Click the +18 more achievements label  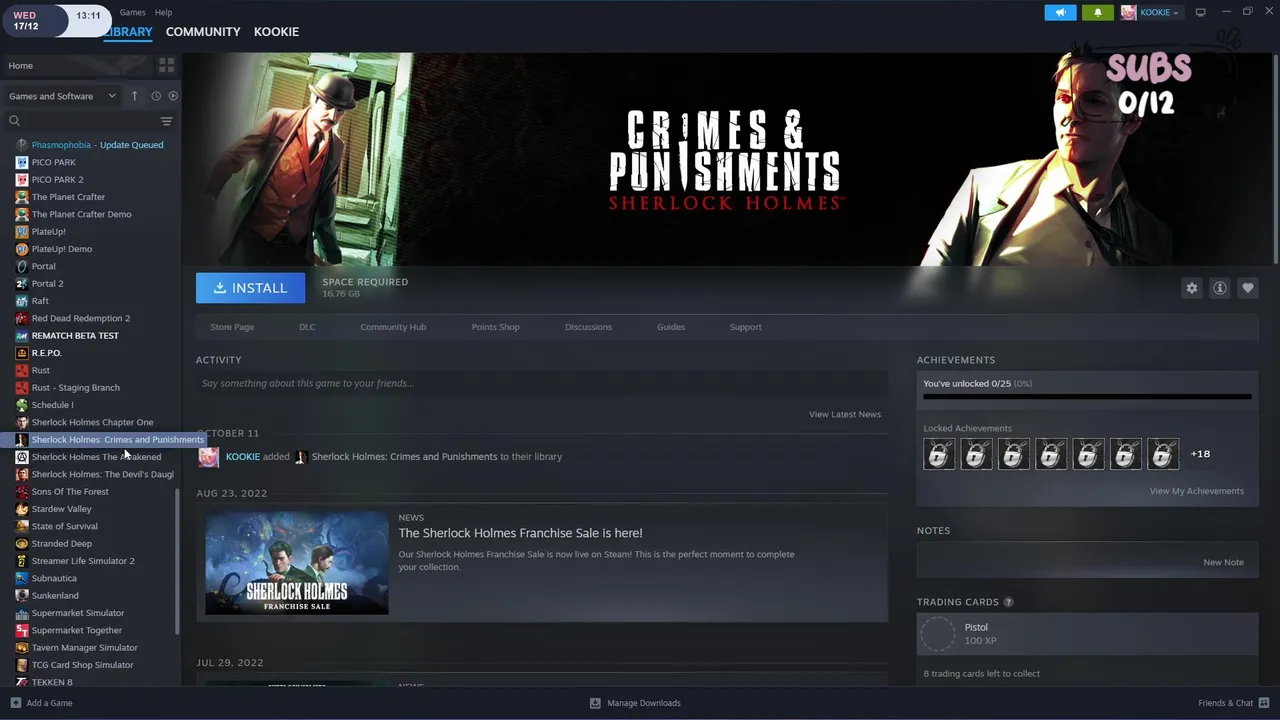[x=1200, y=454]
